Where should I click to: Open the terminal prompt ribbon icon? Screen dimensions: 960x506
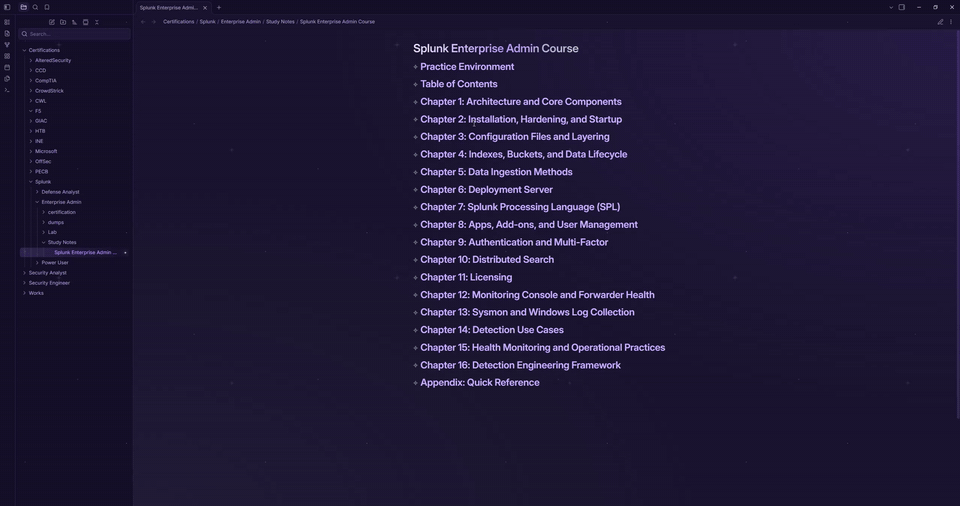point(7,90)
